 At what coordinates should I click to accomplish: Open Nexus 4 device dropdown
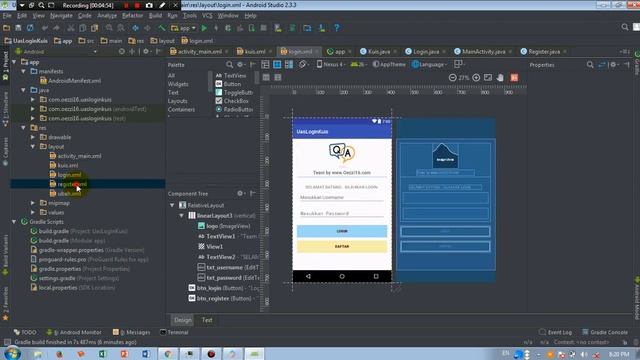[x=331, y=64]
